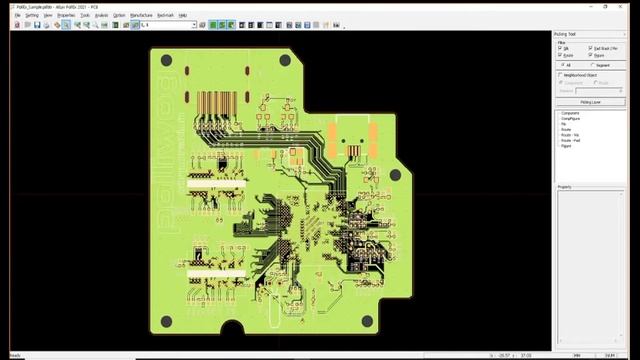The width and height of the screenshot is (640, 360).
Task: Click the dropdown arrow of the layer combo
Action: (x=194, y=25)
